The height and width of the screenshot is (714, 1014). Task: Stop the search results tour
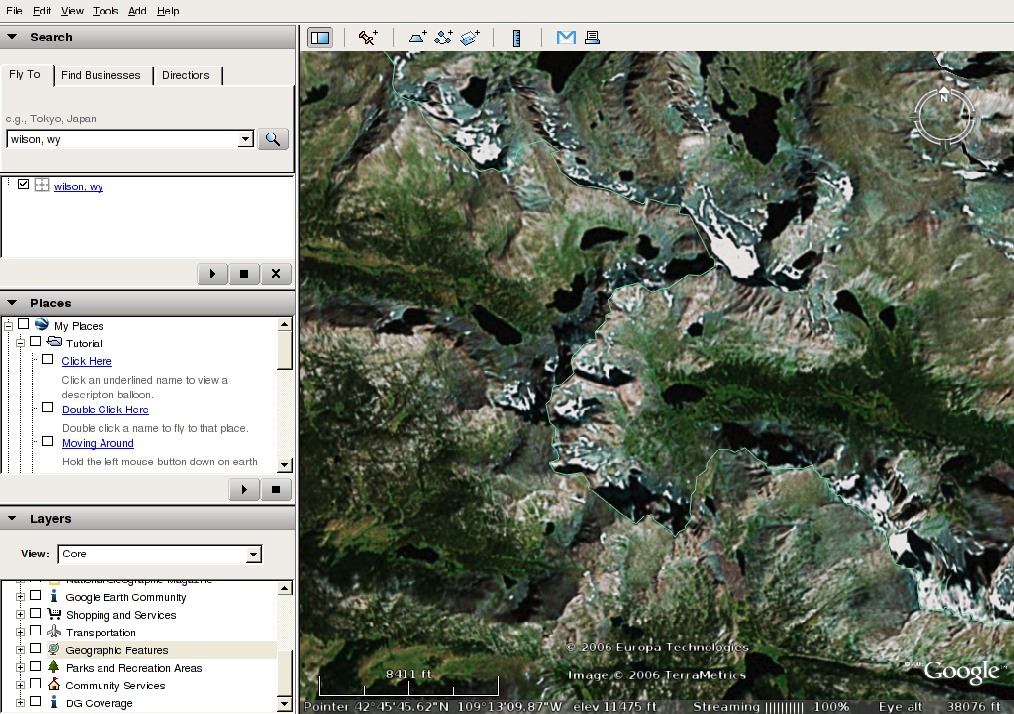tap(244, 274)
